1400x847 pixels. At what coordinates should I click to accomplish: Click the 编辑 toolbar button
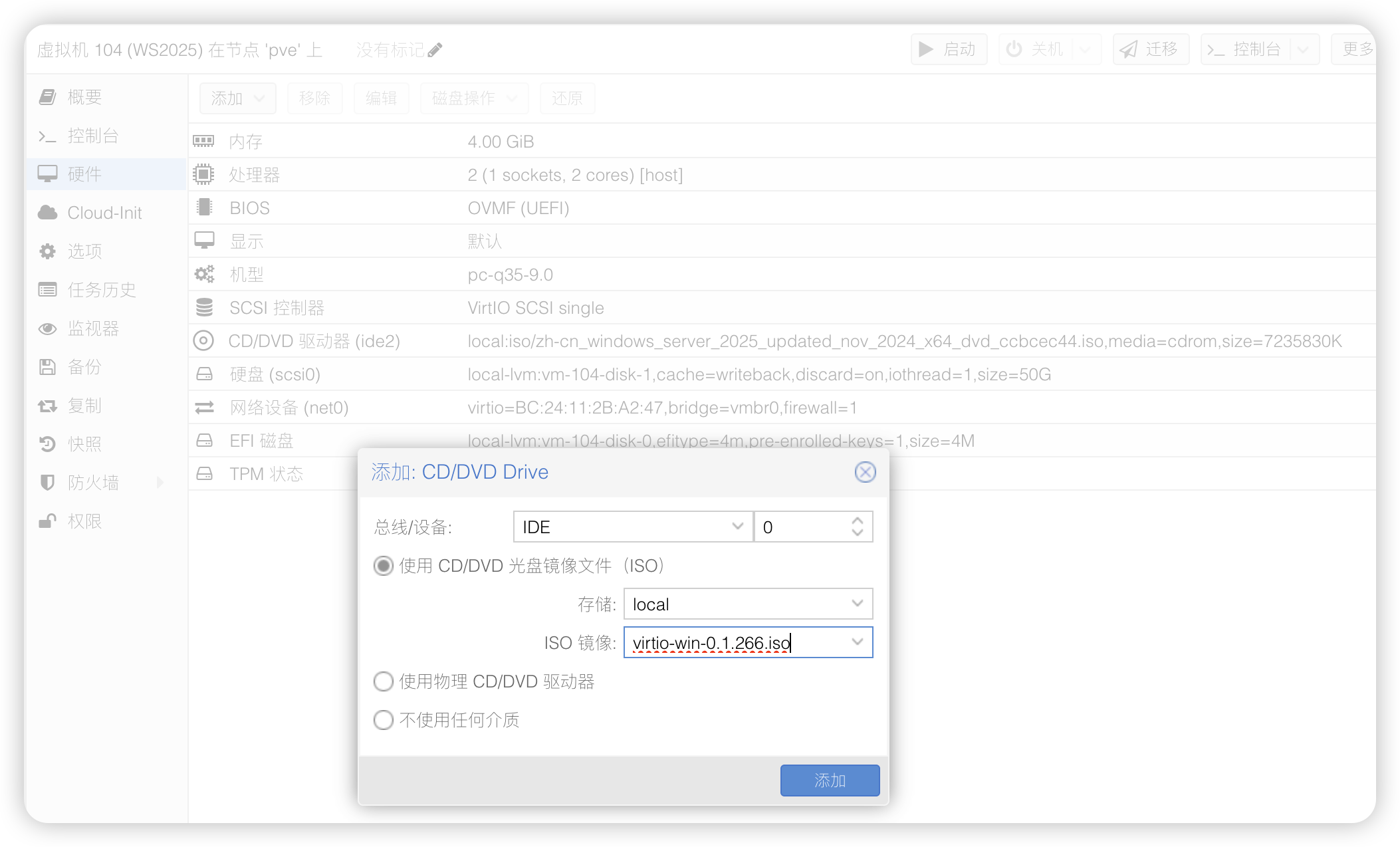click(381, 98)
